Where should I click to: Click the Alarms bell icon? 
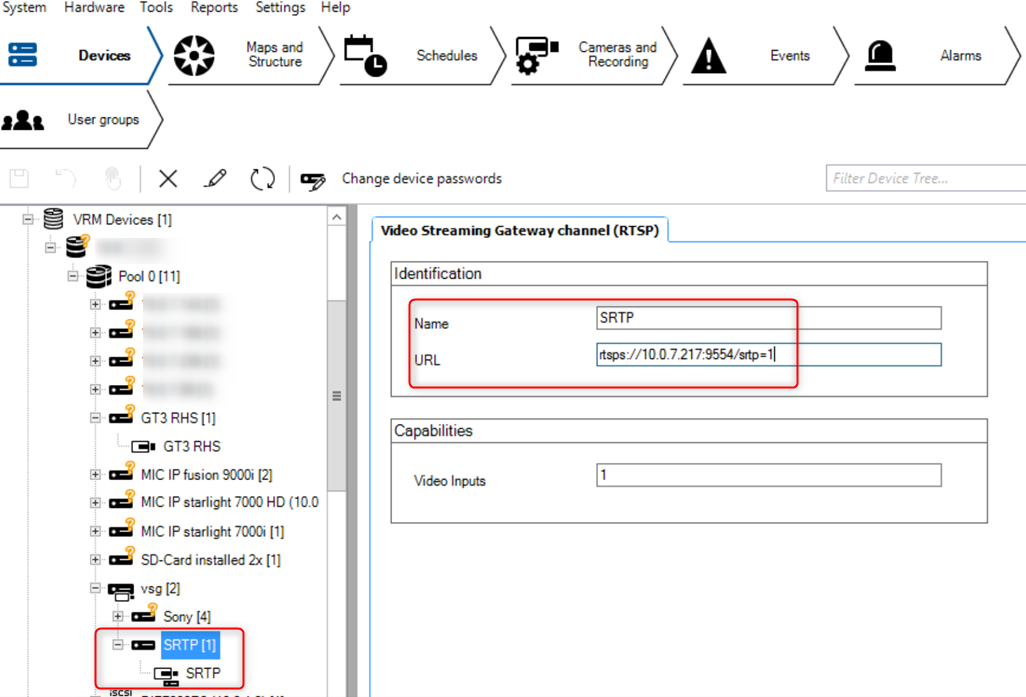[880, 55]
